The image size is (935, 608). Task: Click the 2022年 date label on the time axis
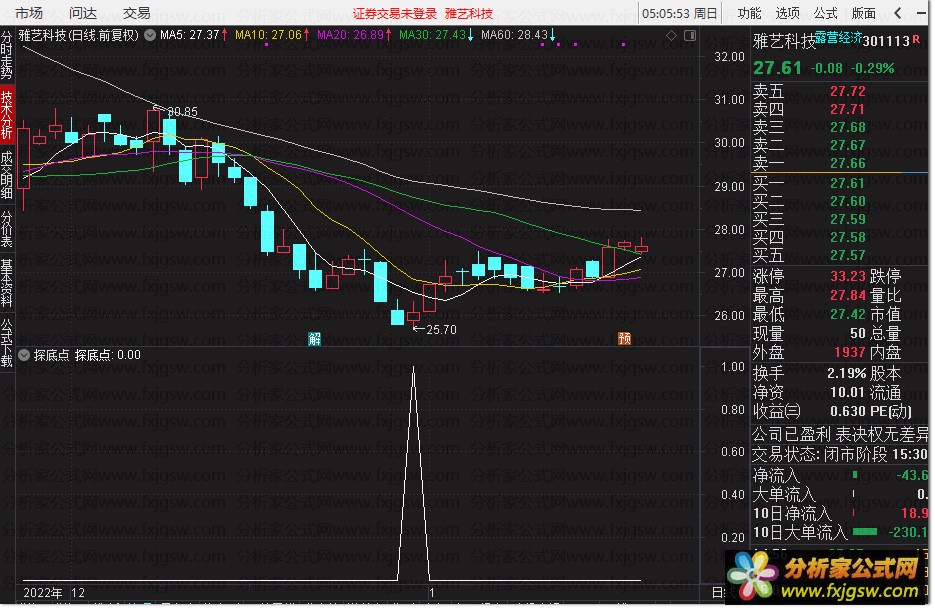[43, 593]
